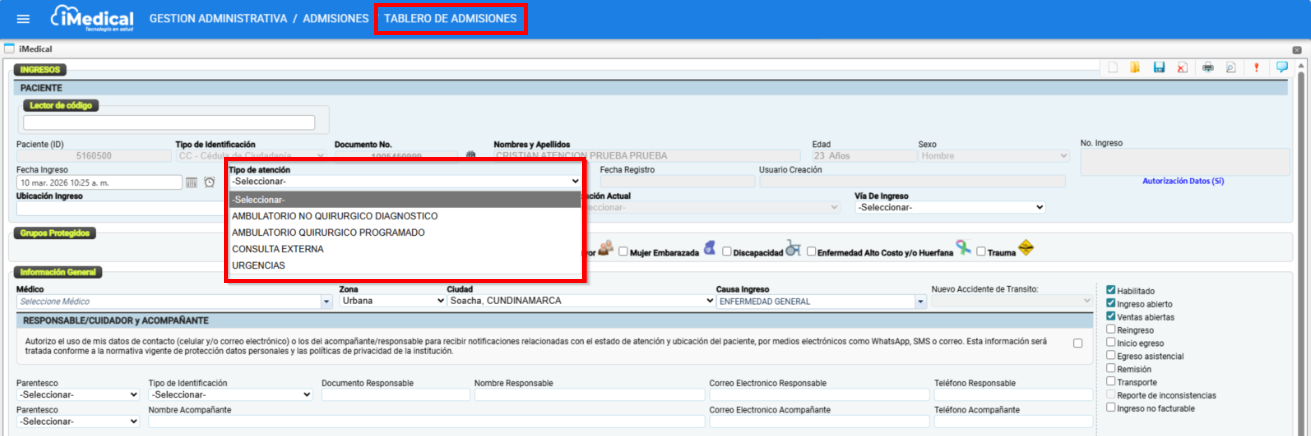This screenshot has width=1311, height=436.
Task: Expand the Vía De Ingreso dropdown
Action: coord(949,207)
